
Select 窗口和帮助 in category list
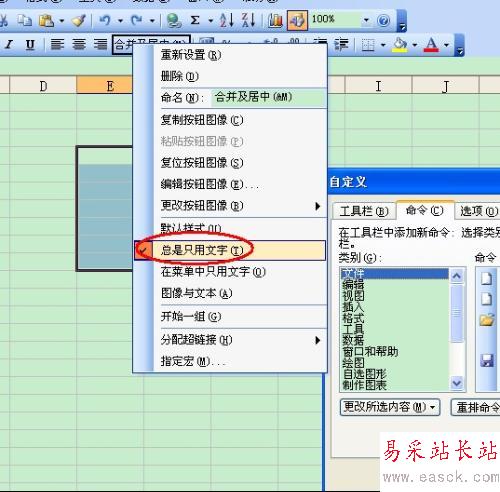coord(395,351)
